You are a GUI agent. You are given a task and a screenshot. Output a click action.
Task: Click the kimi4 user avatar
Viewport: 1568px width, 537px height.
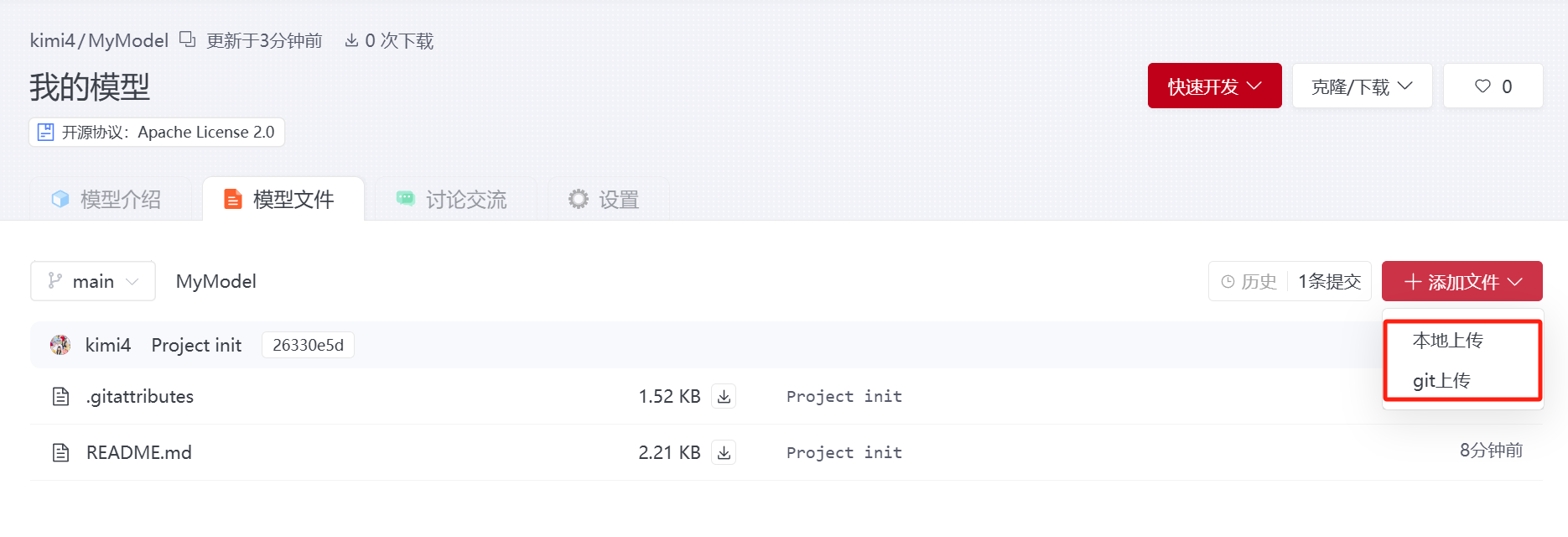[60, 345]
